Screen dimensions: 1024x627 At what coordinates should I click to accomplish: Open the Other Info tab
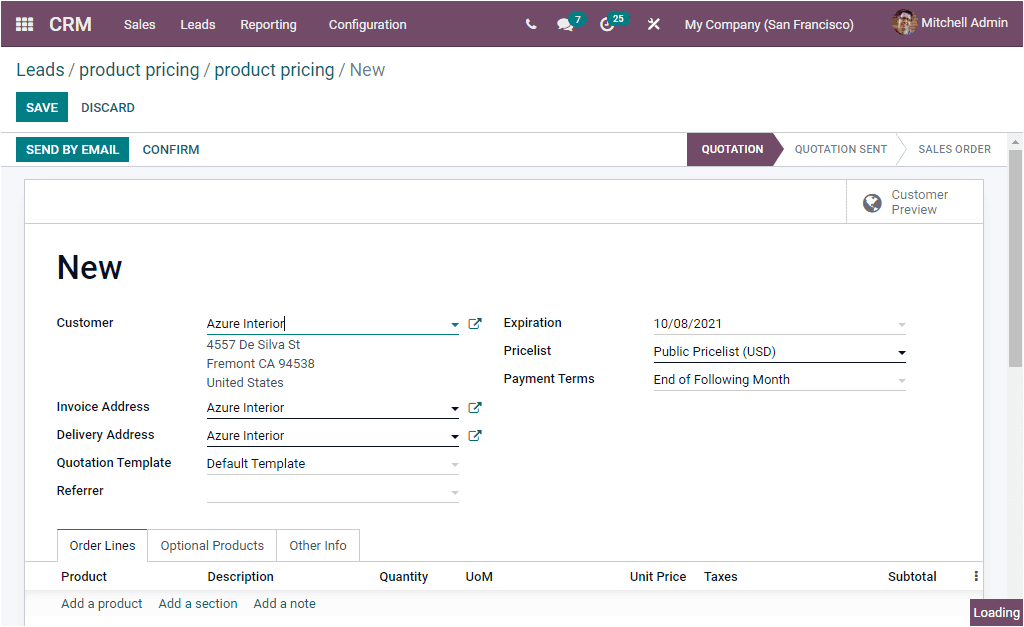(x=317, y=545)
